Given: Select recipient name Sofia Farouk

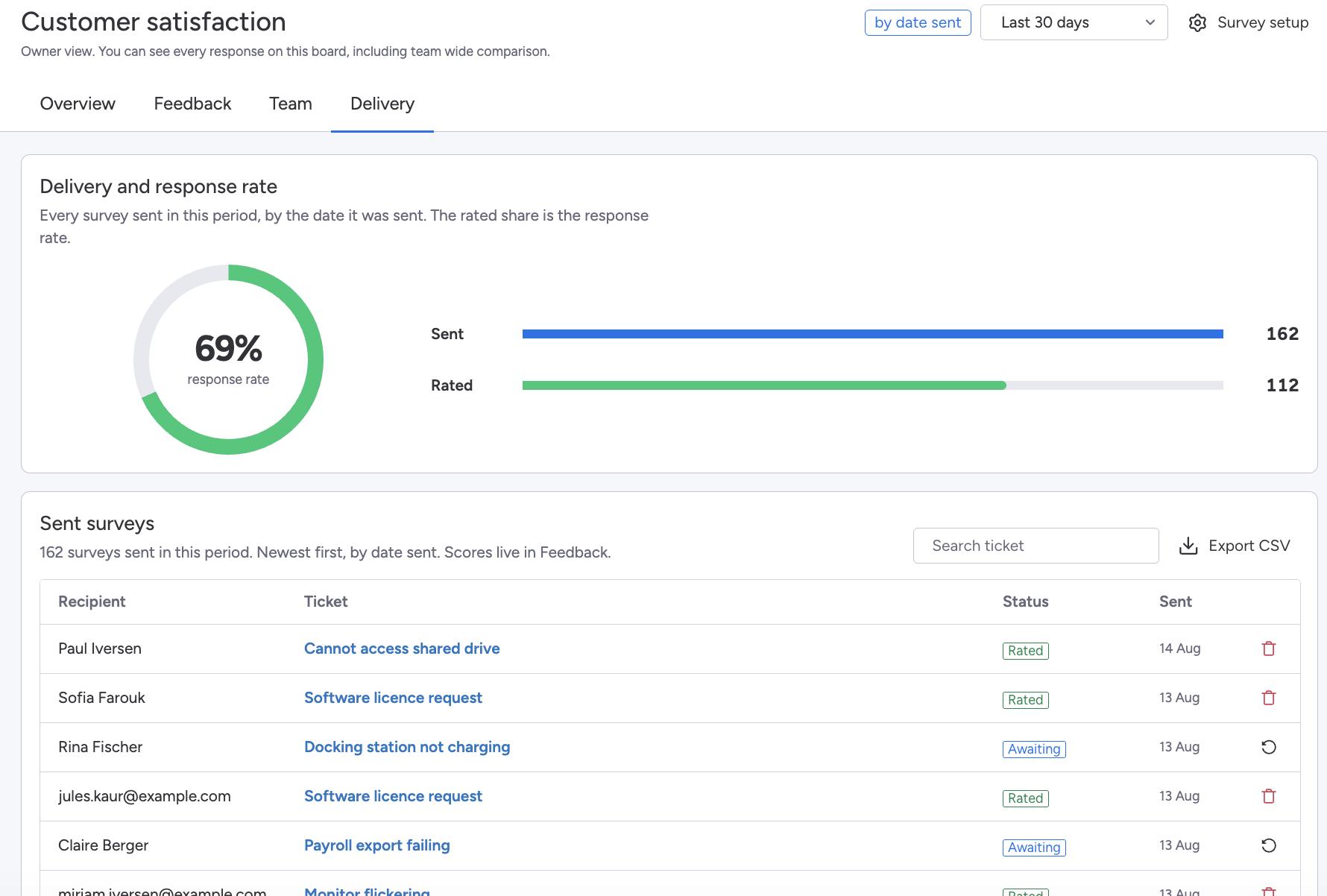Looking at the screenshot, I should click(101, 698).
